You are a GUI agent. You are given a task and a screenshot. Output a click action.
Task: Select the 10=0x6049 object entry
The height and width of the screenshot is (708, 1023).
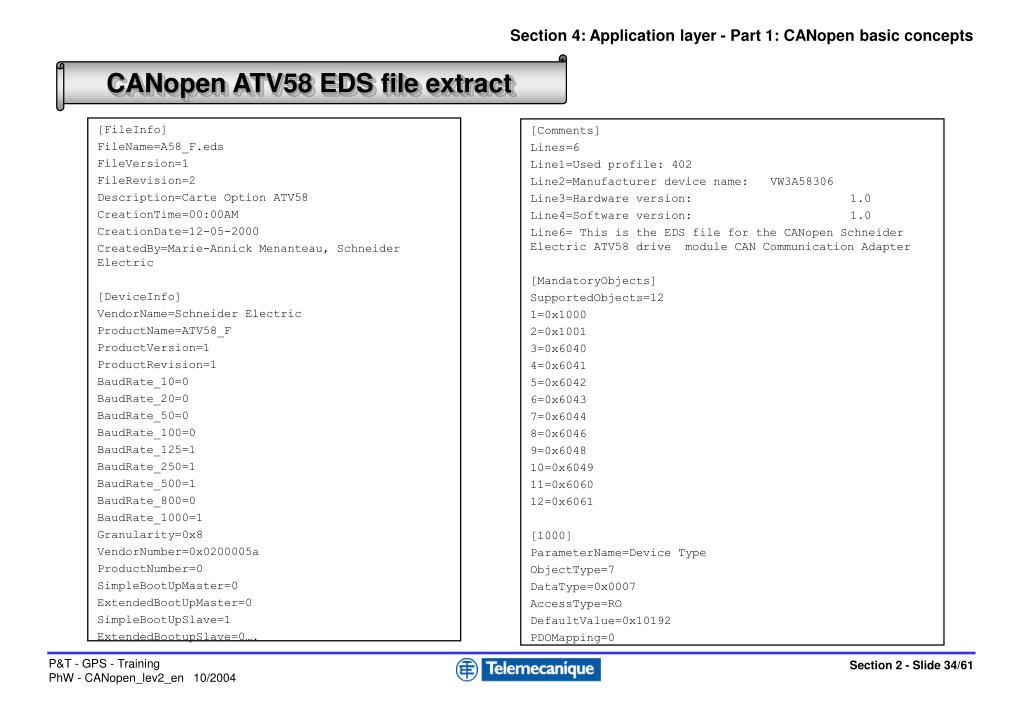pyautogui.click(x=562, y=467)
